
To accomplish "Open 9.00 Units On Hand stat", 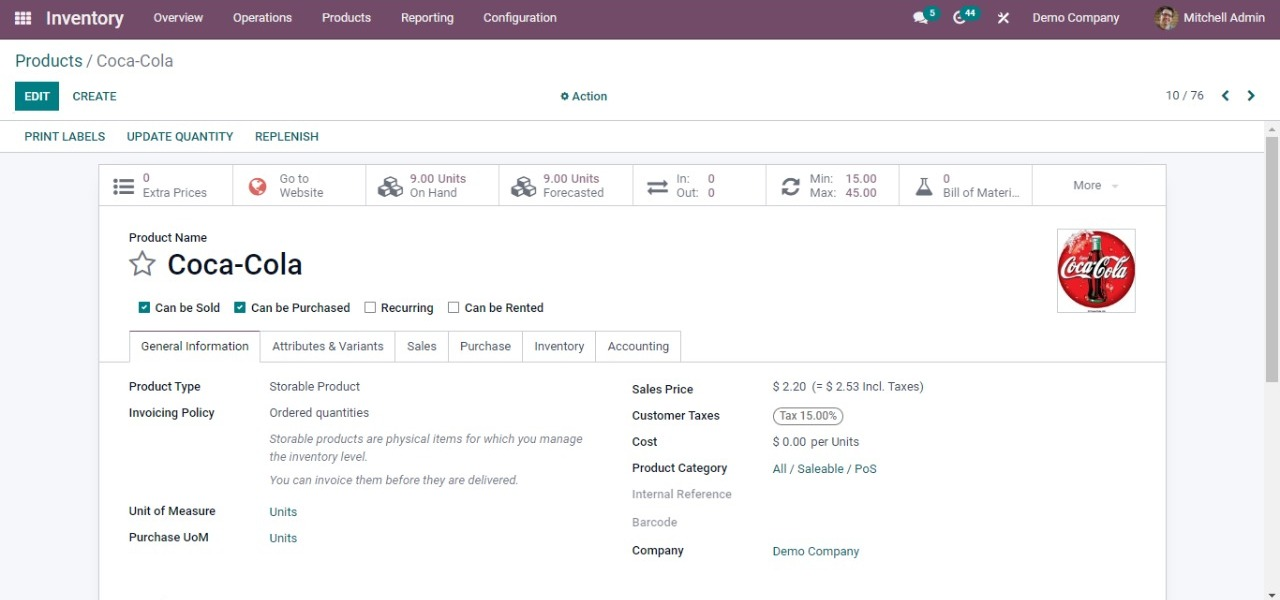I will click(x=432, y=185).
